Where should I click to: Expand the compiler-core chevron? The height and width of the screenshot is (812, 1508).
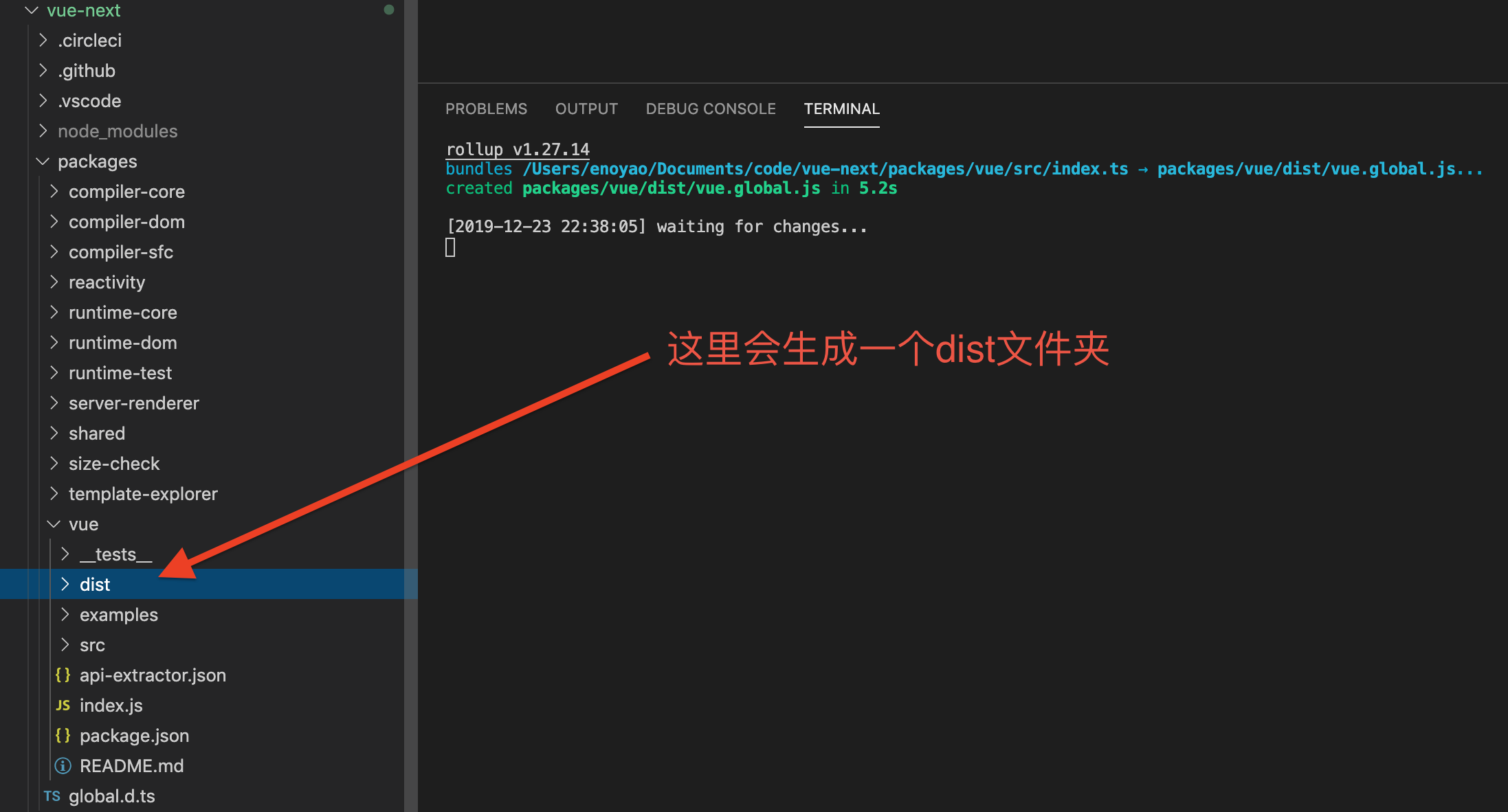tap(54, 192)
